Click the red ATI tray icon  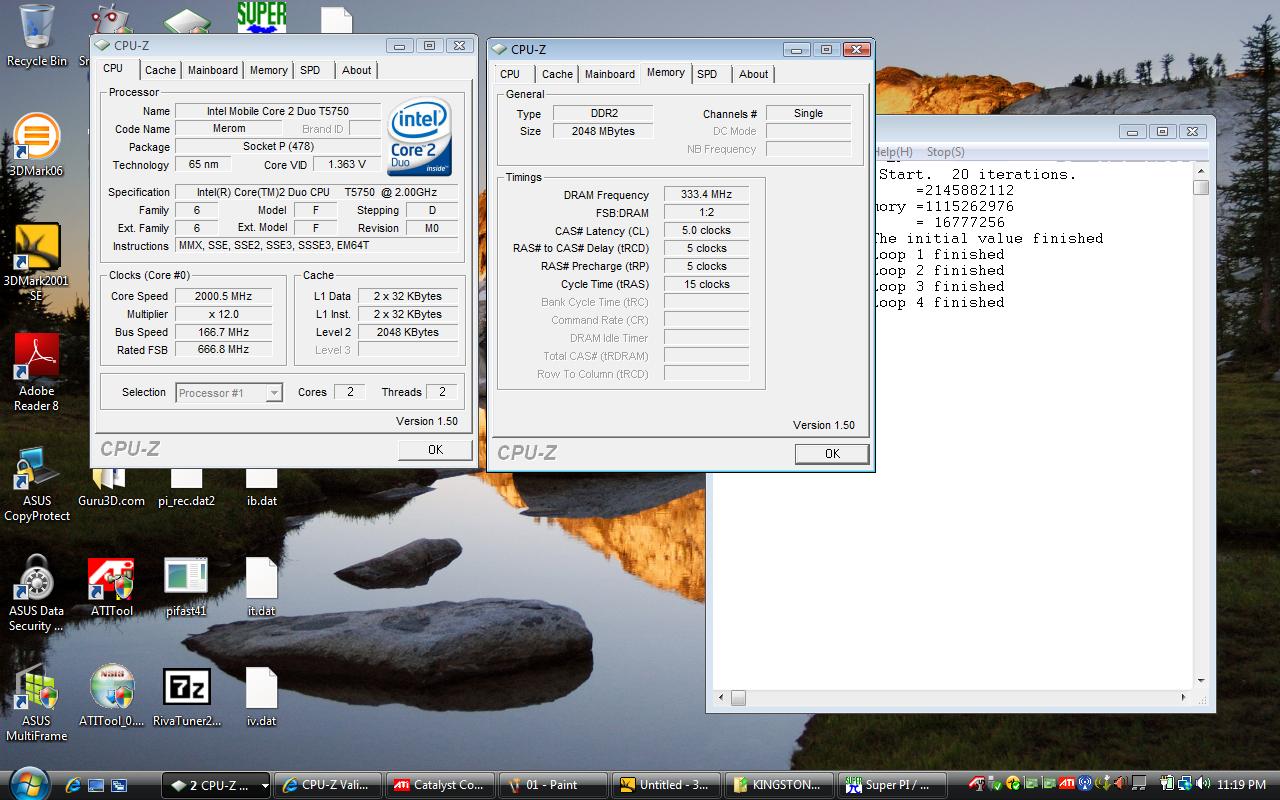[1067, 785]
